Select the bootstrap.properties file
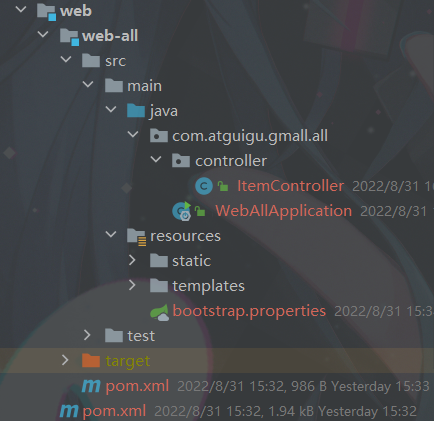This screenshot has width=434, height=421. click(x=249, y=311)
